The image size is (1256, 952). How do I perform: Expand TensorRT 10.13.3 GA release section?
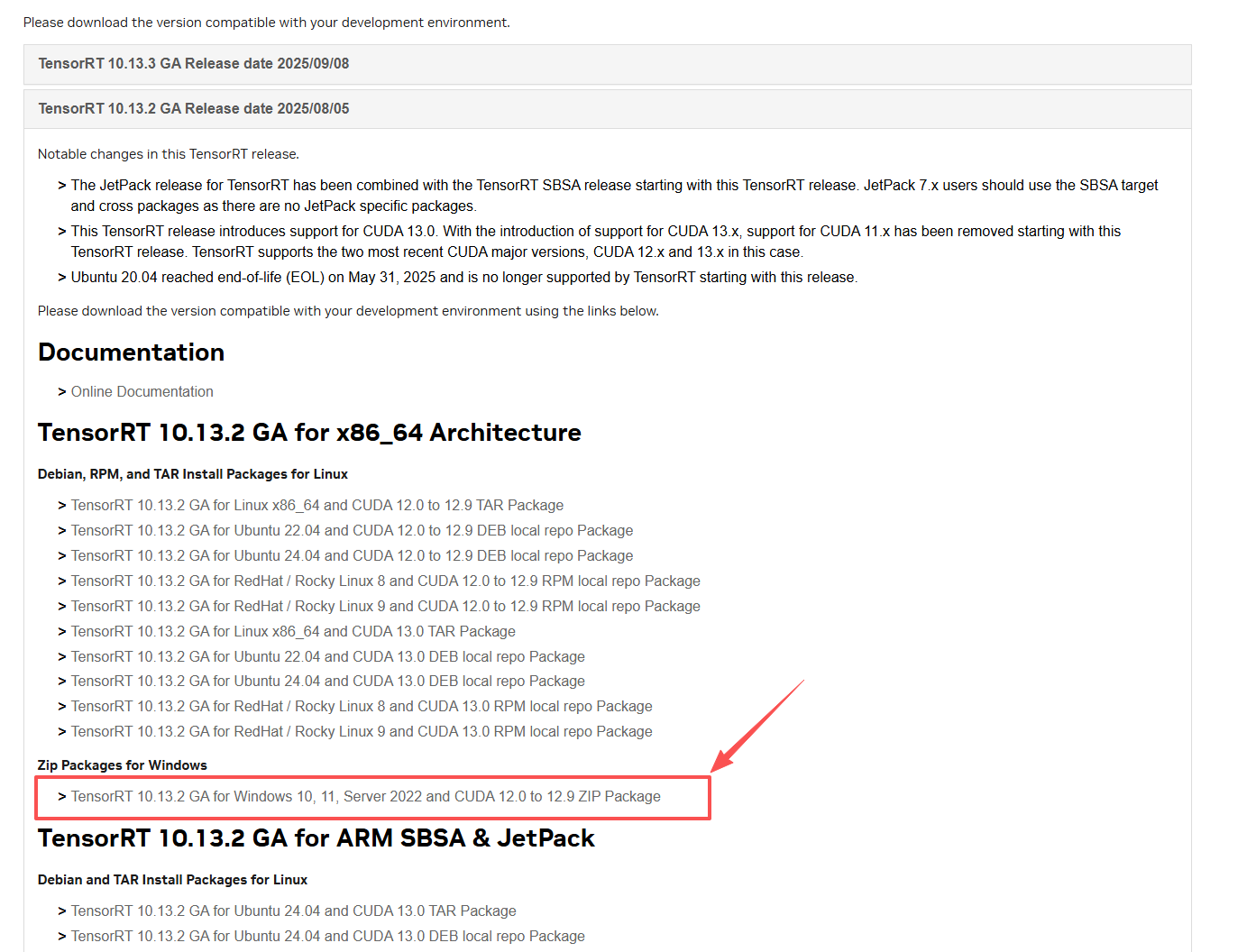click(193, 64)
